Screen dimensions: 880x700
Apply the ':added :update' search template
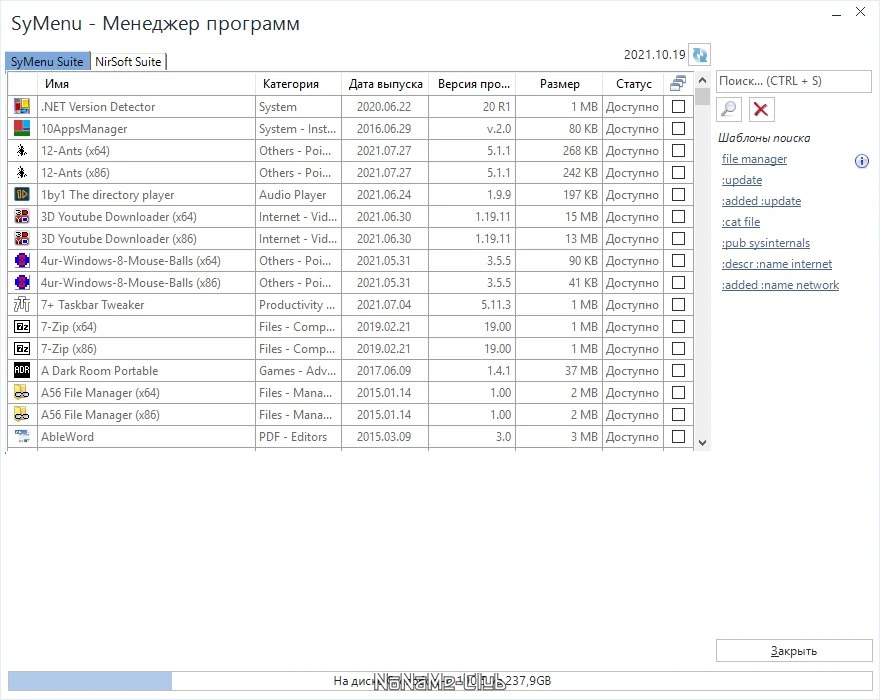761,201
